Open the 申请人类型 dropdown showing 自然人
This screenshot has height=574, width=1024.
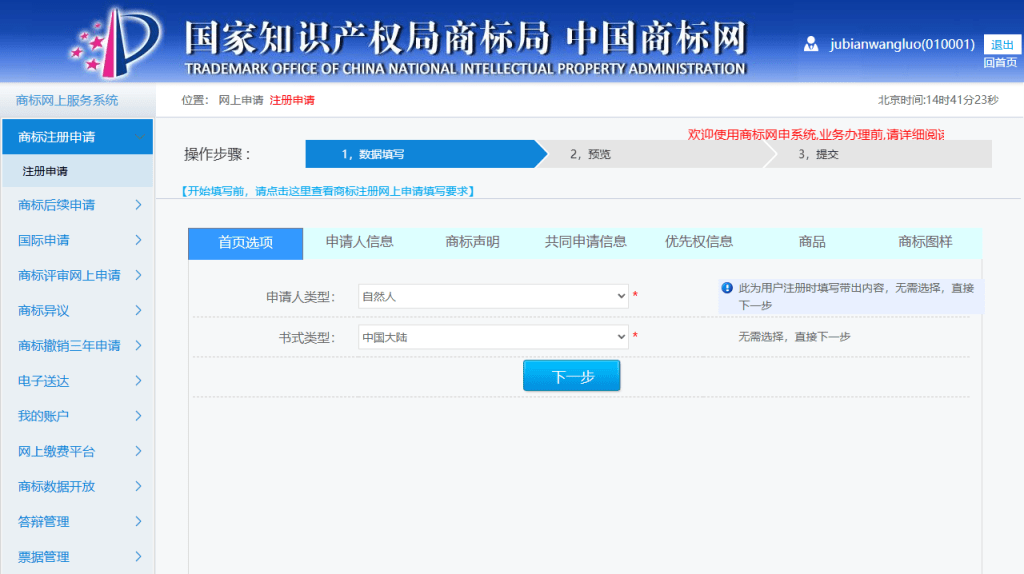(493, 296)
